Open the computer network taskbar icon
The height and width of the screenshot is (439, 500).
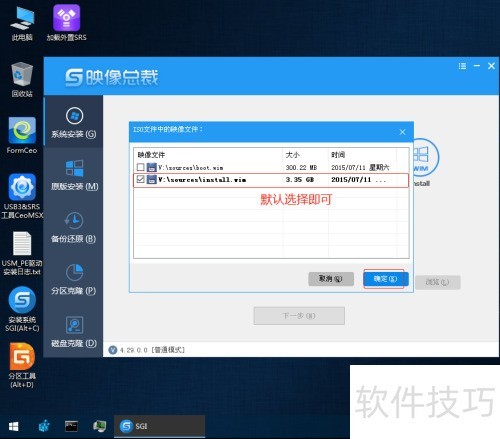(99, 426)
